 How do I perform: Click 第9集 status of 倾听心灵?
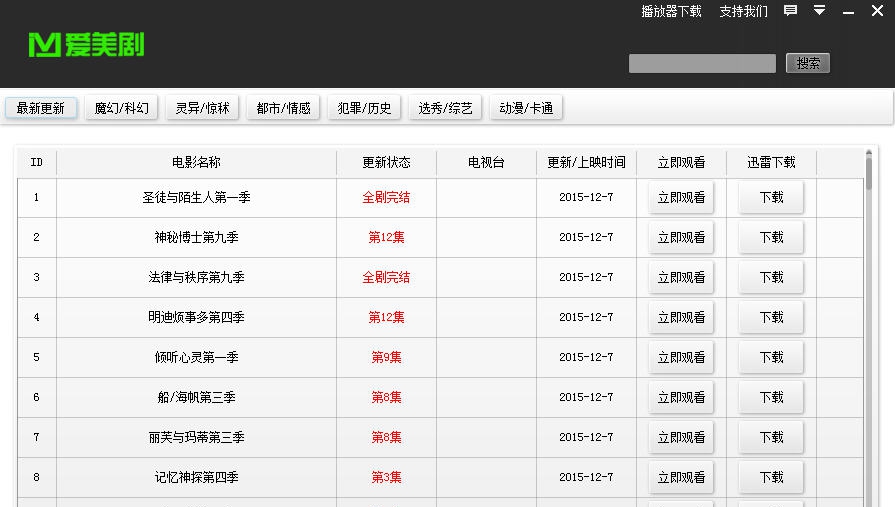click(x=386, y=357)
